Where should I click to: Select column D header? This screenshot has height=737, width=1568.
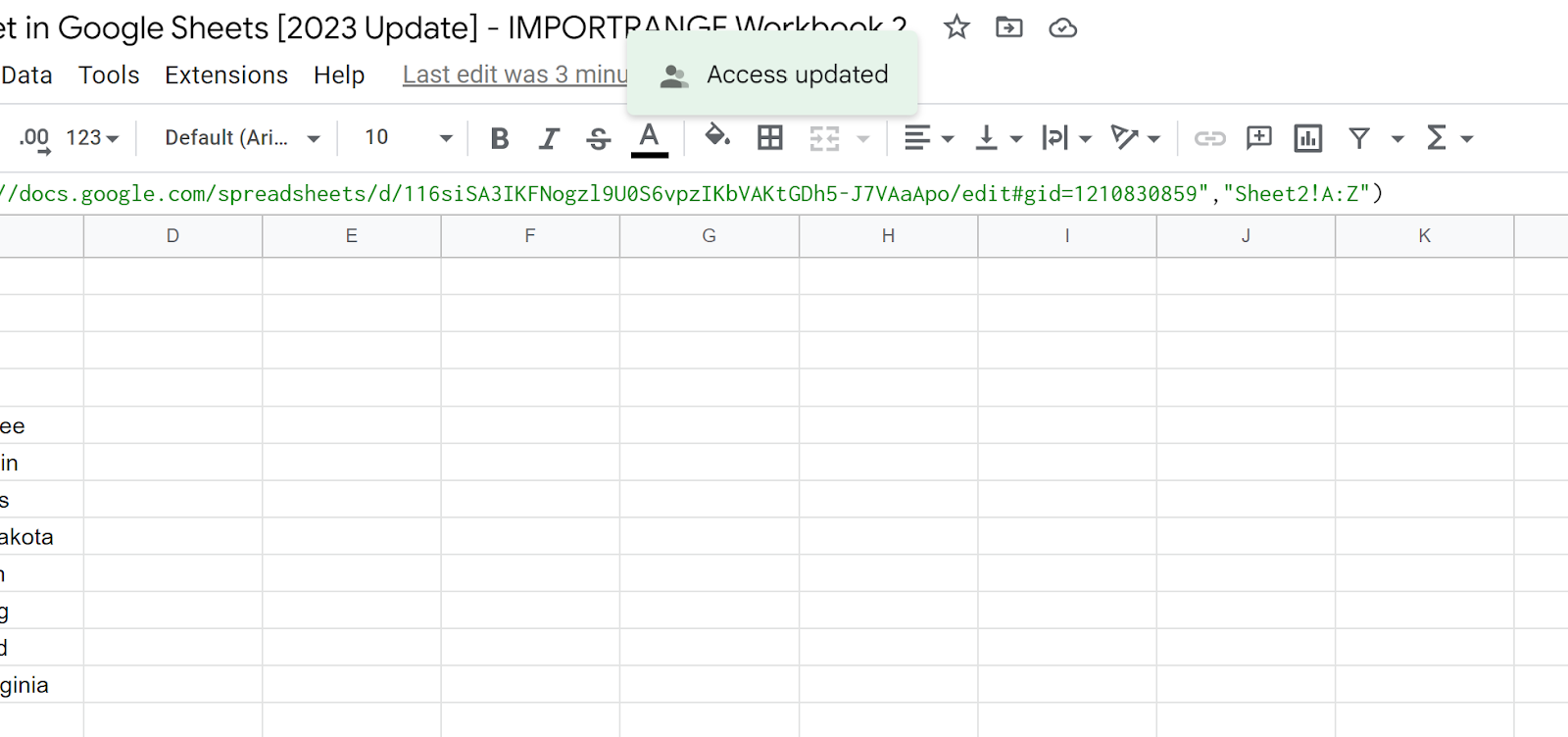pyautogui.click(x=172, y=235)
